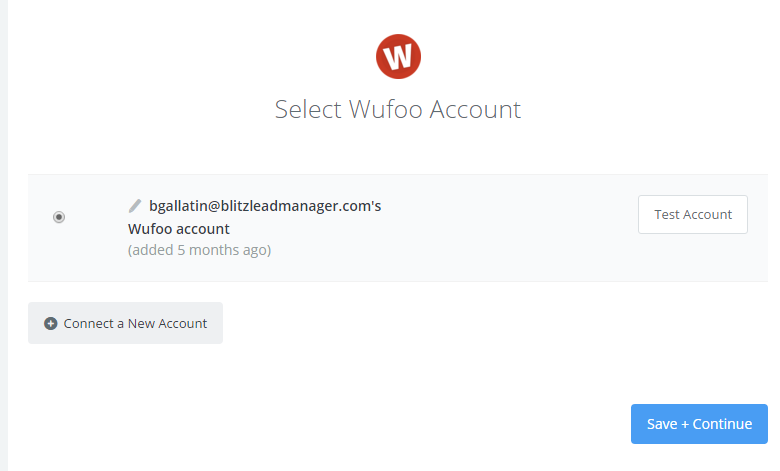Screen dimensions: 780x471
Task: Click Save + Continue
Action: [x=699, y=424]
